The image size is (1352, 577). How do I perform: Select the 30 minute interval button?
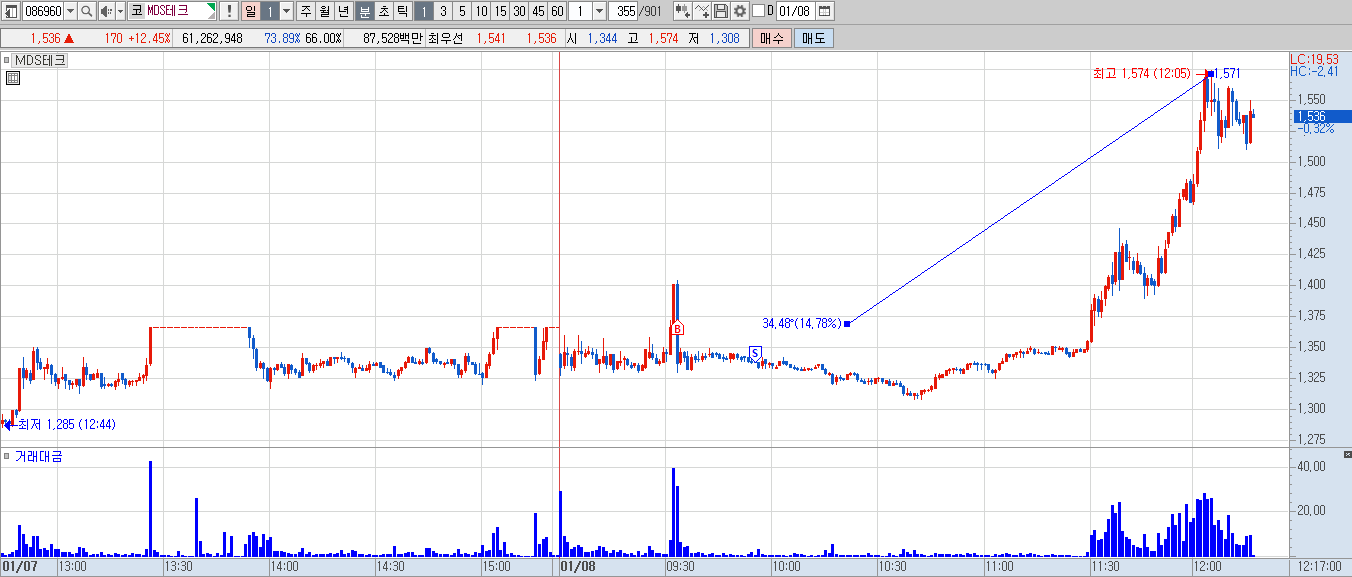pos(519,11)
